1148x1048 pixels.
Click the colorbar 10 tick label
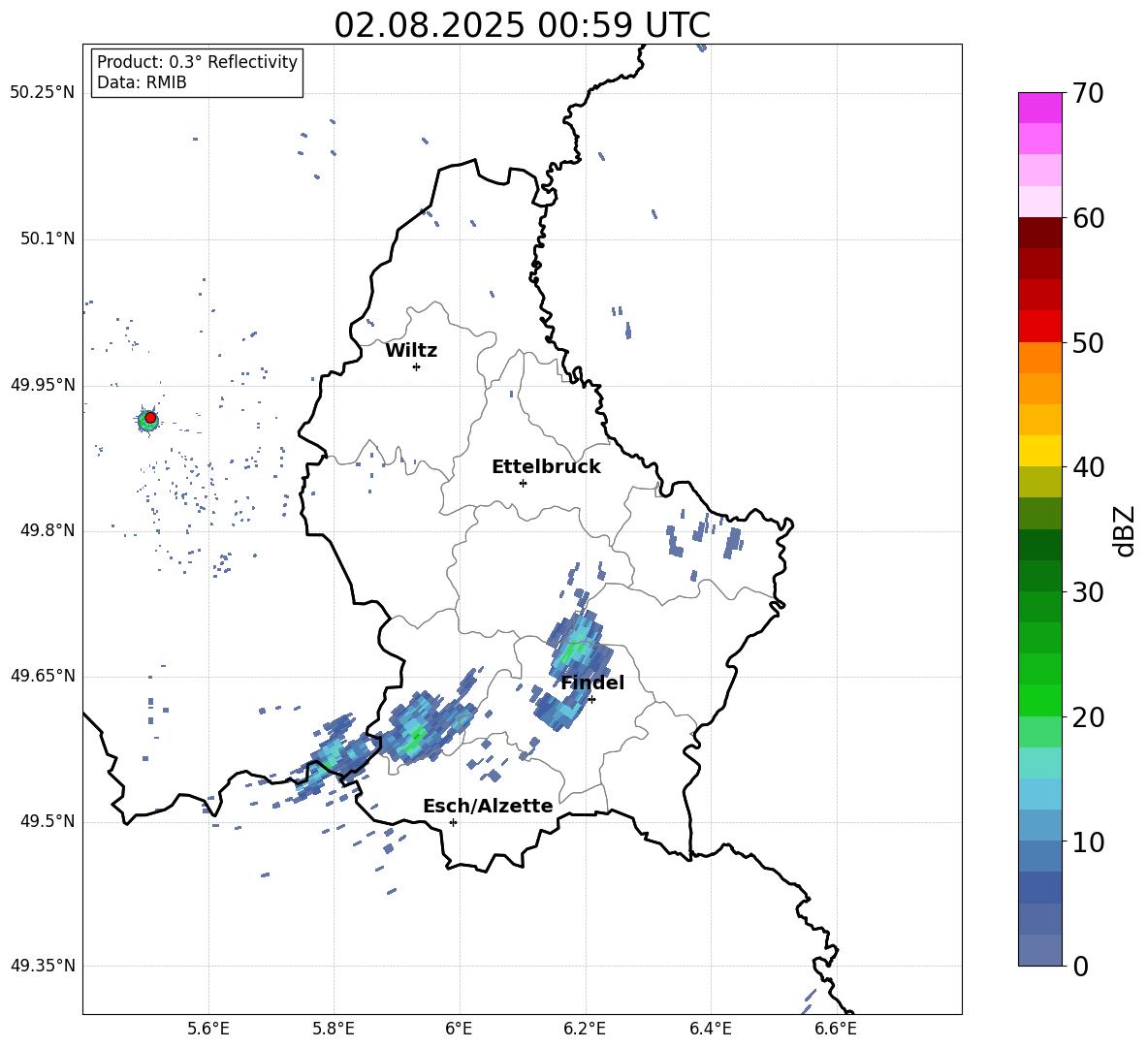pos(1088,842)
